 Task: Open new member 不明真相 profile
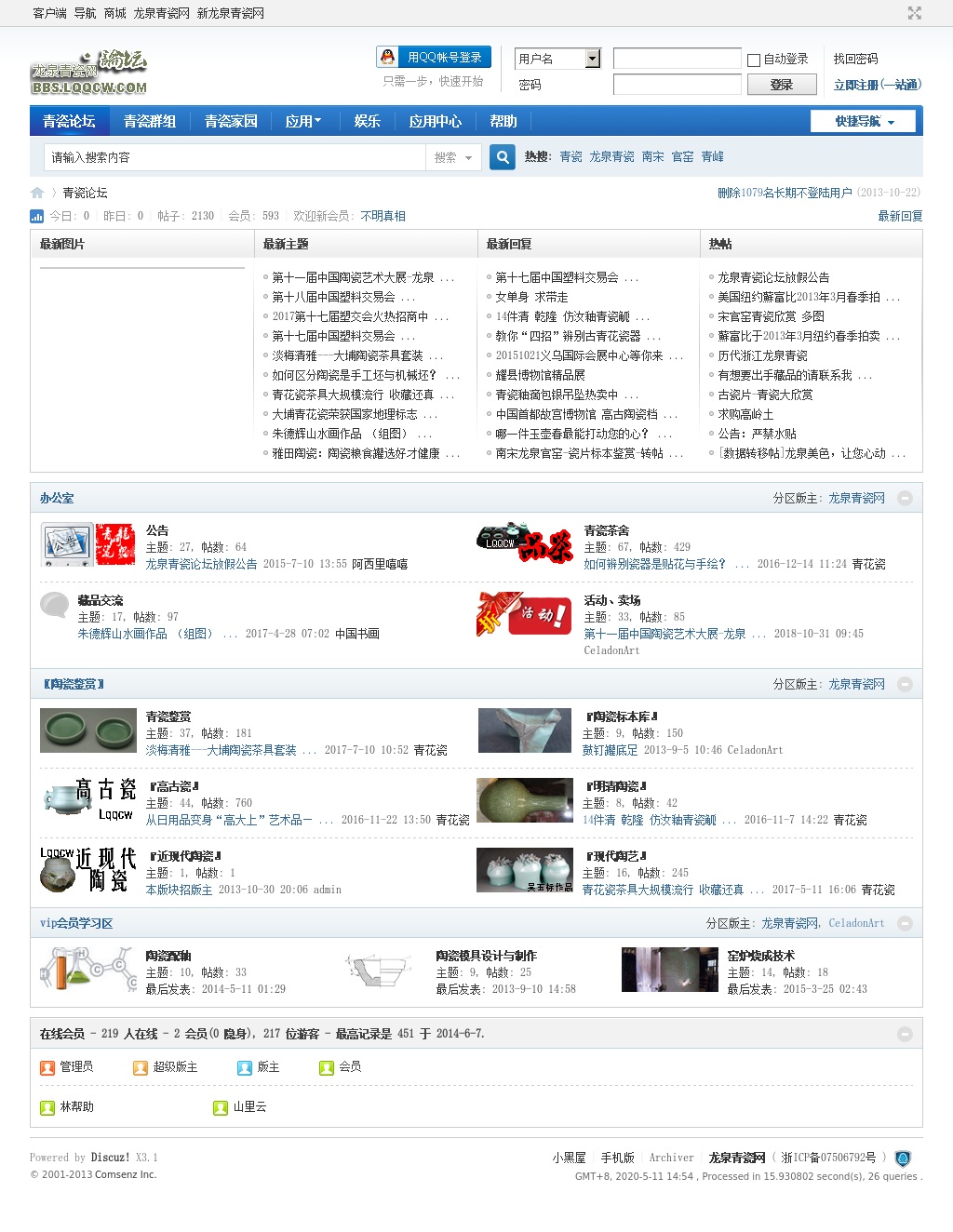[383, 216]
